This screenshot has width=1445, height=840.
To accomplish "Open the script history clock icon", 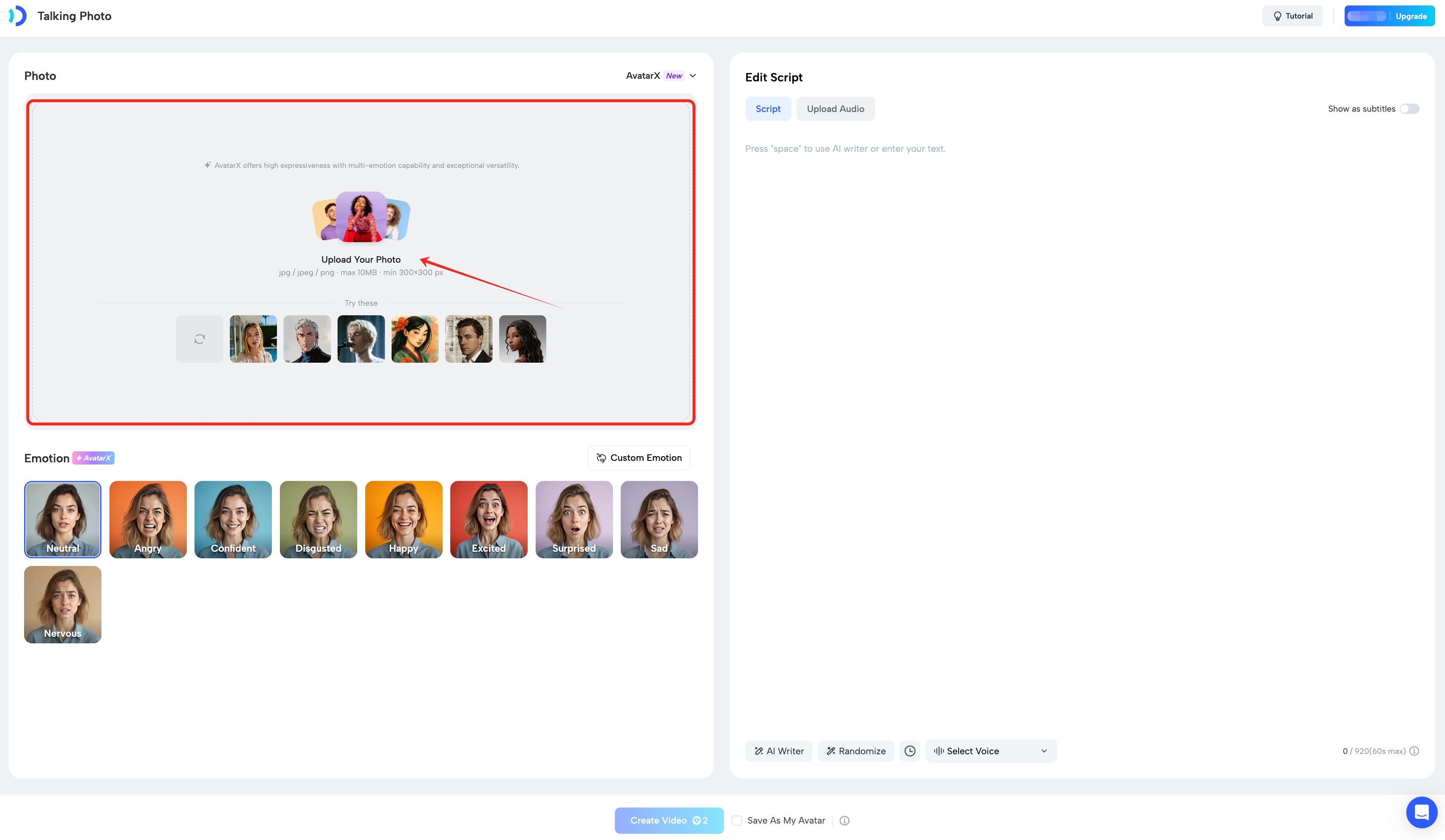I will click(x=909, y=751).
